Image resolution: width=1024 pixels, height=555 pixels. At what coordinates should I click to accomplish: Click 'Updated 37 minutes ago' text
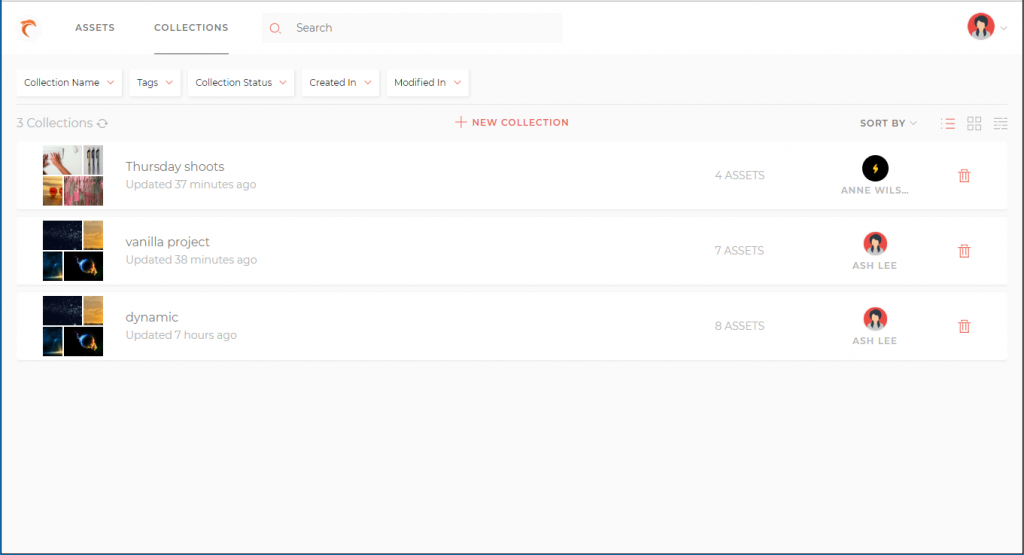[x=191, y=184]
